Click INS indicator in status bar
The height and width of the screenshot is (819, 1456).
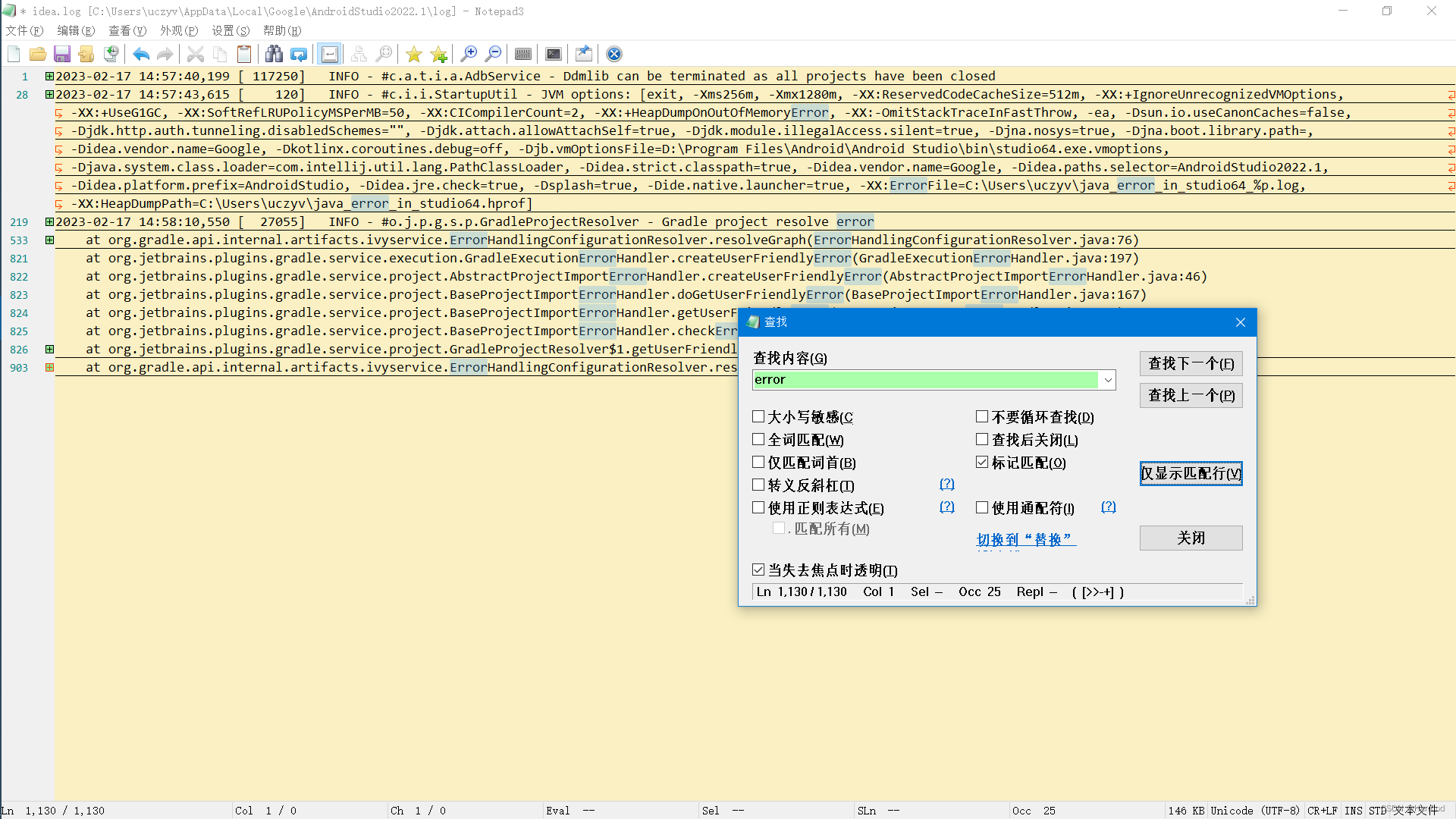tap(1354, 811)
